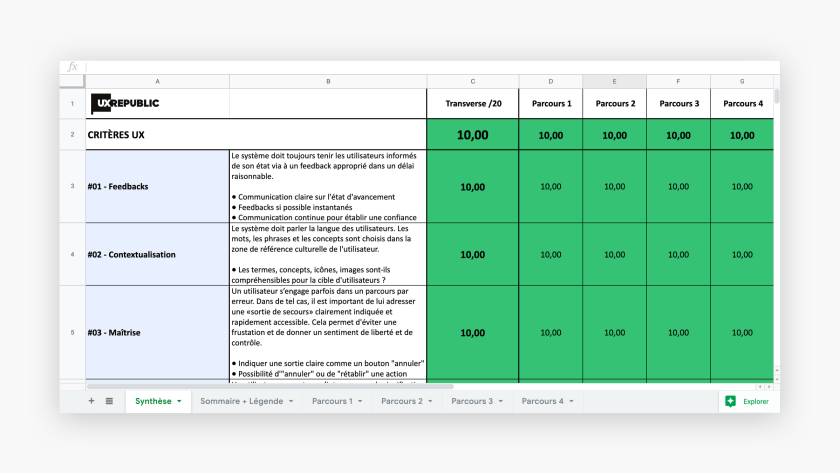840x473 pixels.
Task: Select row 2 header
Action: click(72, 134)
